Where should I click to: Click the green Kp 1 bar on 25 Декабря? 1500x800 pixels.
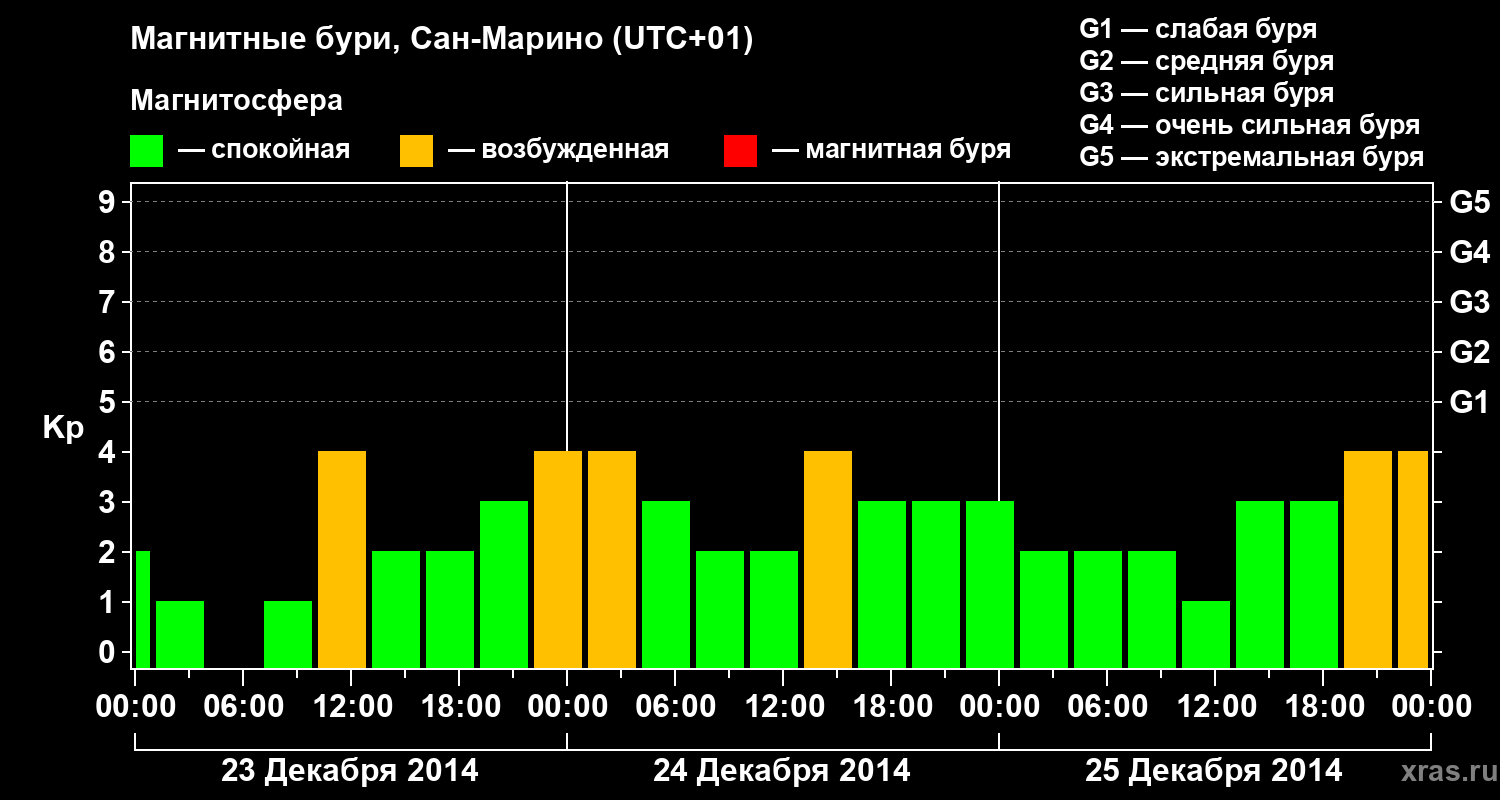(1206, 634)
